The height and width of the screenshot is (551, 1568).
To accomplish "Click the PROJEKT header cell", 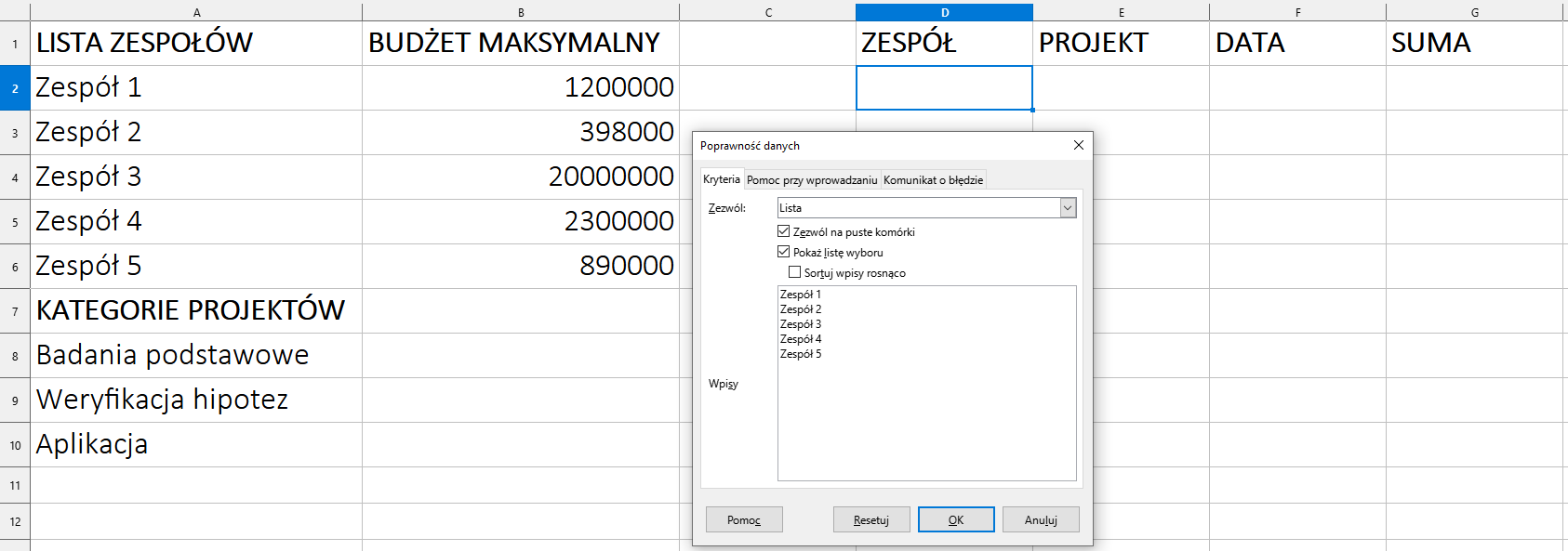I will coord(1121,43).
